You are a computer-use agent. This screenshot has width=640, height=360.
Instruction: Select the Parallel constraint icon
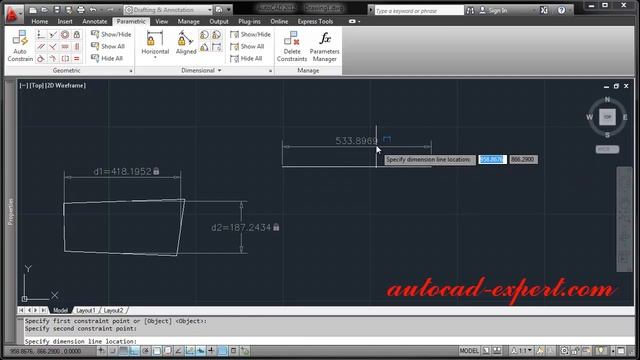[41, 47]
